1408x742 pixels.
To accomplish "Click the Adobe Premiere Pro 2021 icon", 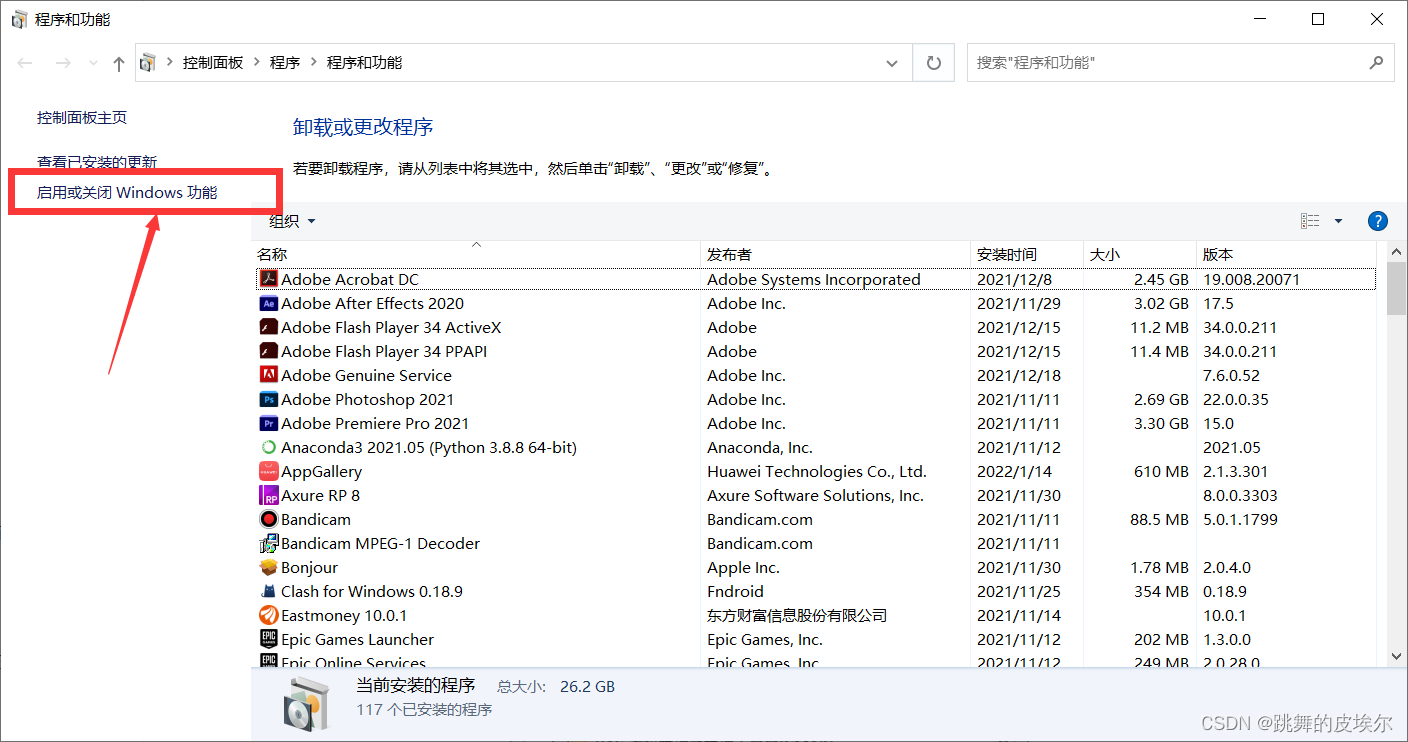I will click(x=268, y=423).
